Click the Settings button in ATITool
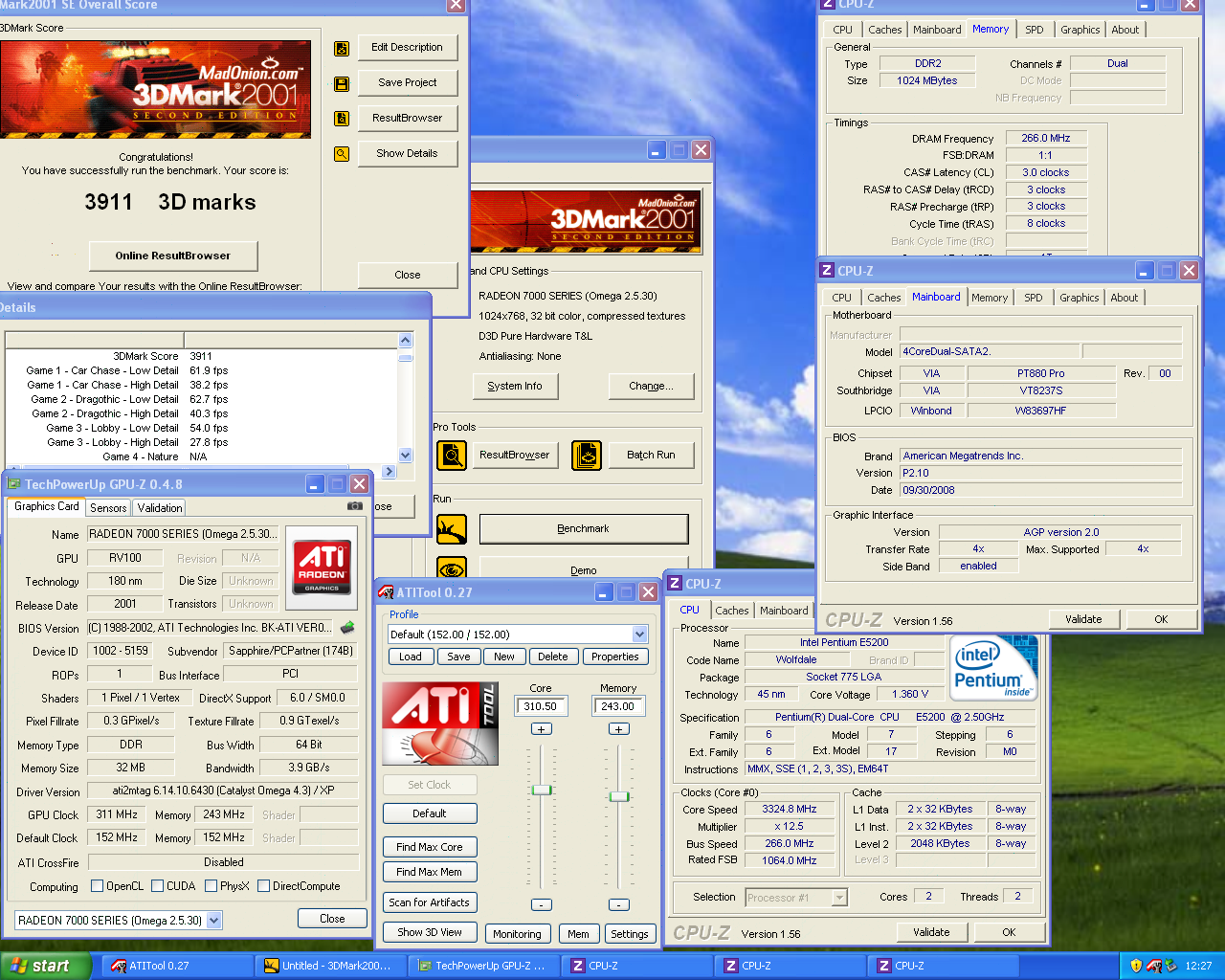Viewport: 1225px width, 980px height. (x=630, y=934)
